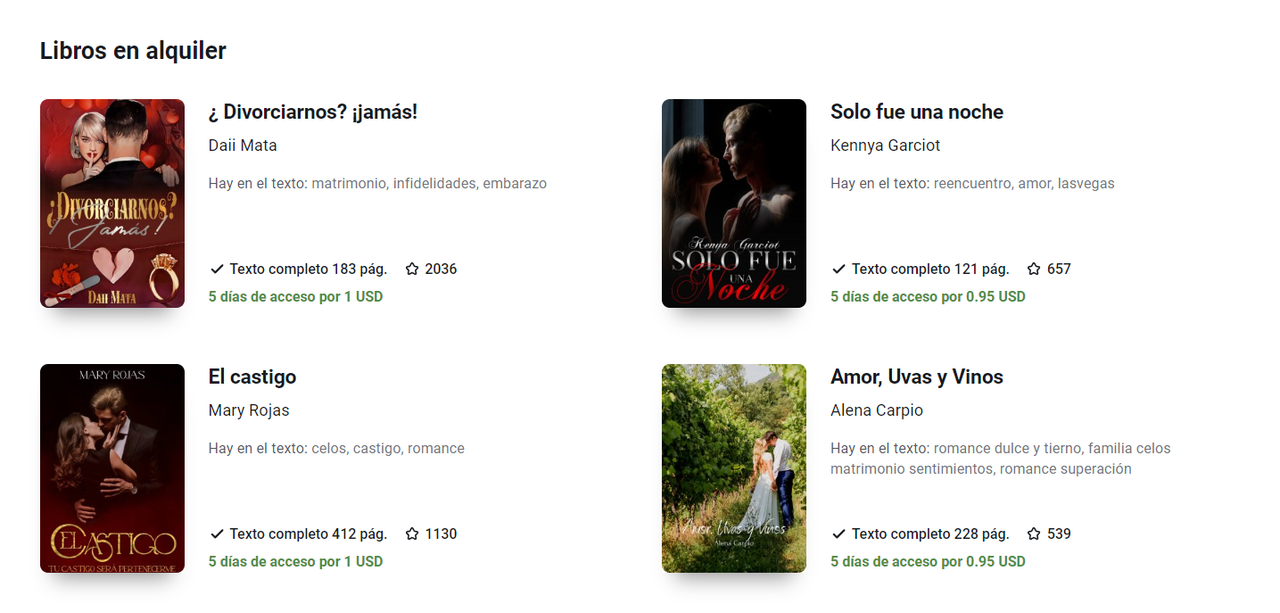1280x613 pixels.
Task: Click the star rating icon next to 2036
Action: pyautogui.click(x=412, y=269)
